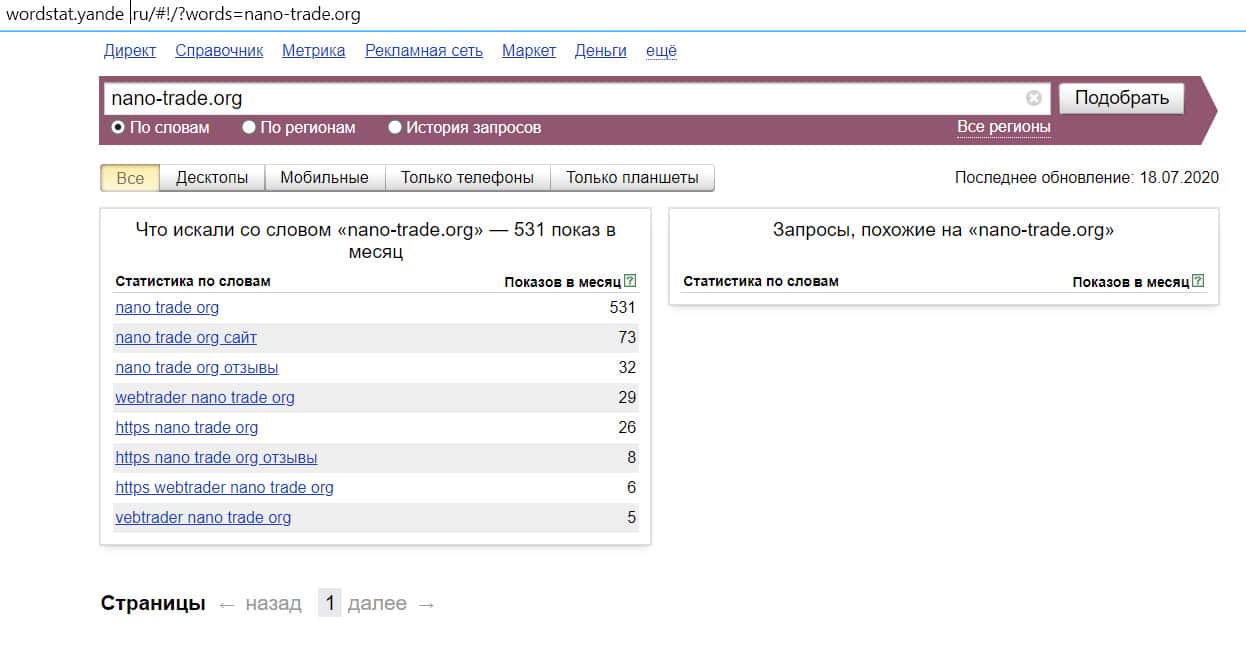Select the 'Только планшеты' tab
The height and width of the screenshot is (661, 1246).
(632, 178)
